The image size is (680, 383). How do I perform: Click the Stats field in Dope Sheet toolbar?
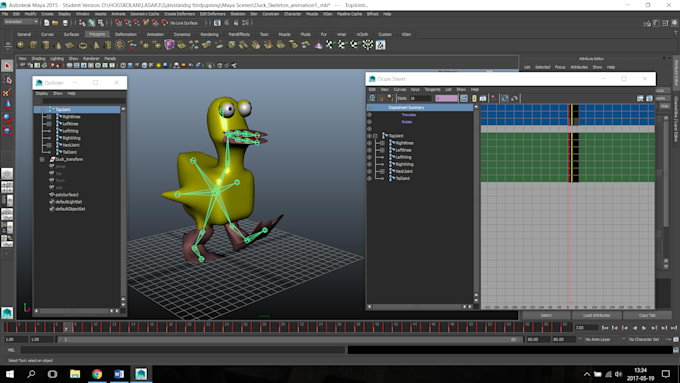pyautogui.click(x=421, y=98)
